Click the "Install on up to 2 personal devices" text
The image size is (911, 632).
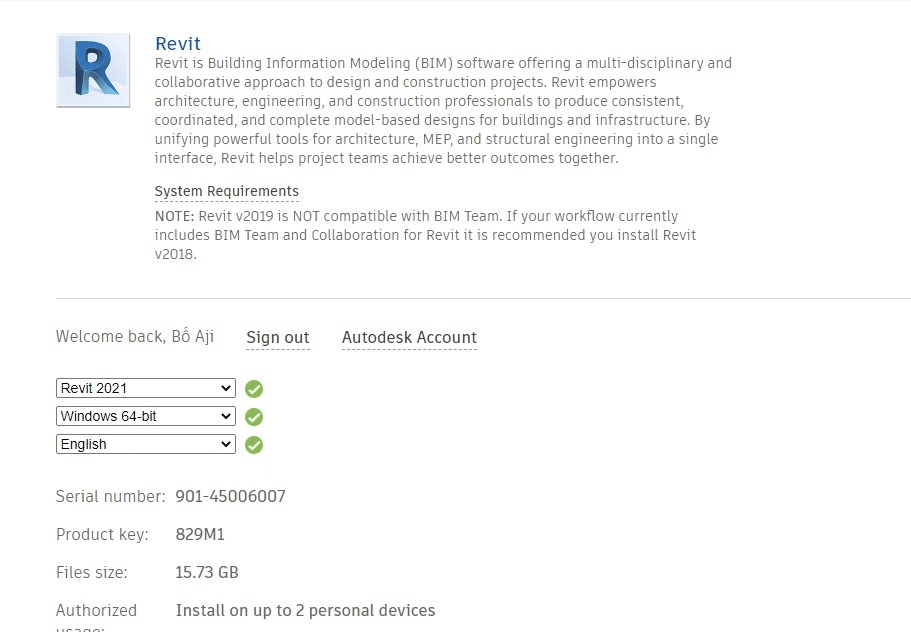coord(305,610)
